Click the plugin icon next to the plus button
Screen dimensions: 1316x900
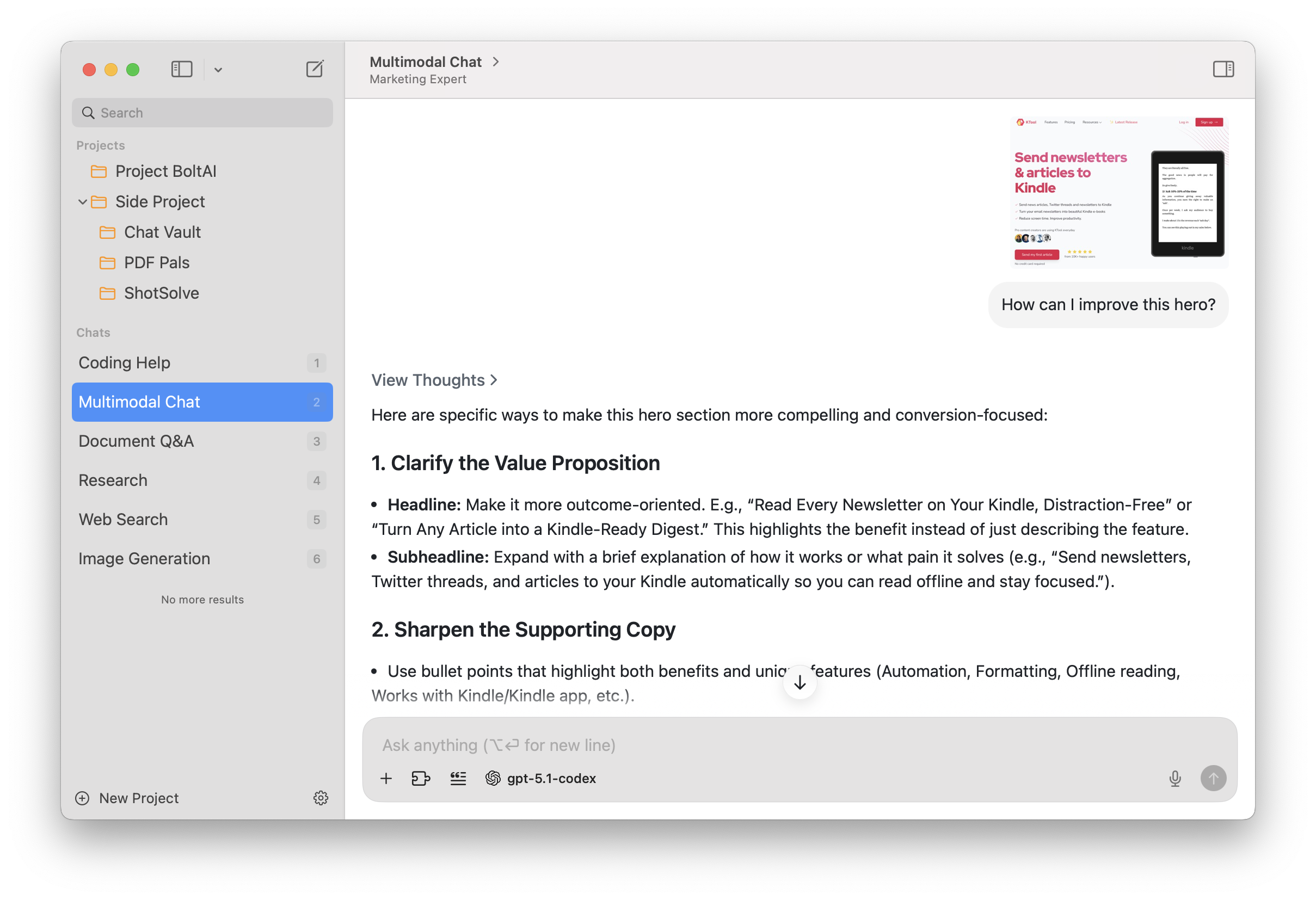421,778
